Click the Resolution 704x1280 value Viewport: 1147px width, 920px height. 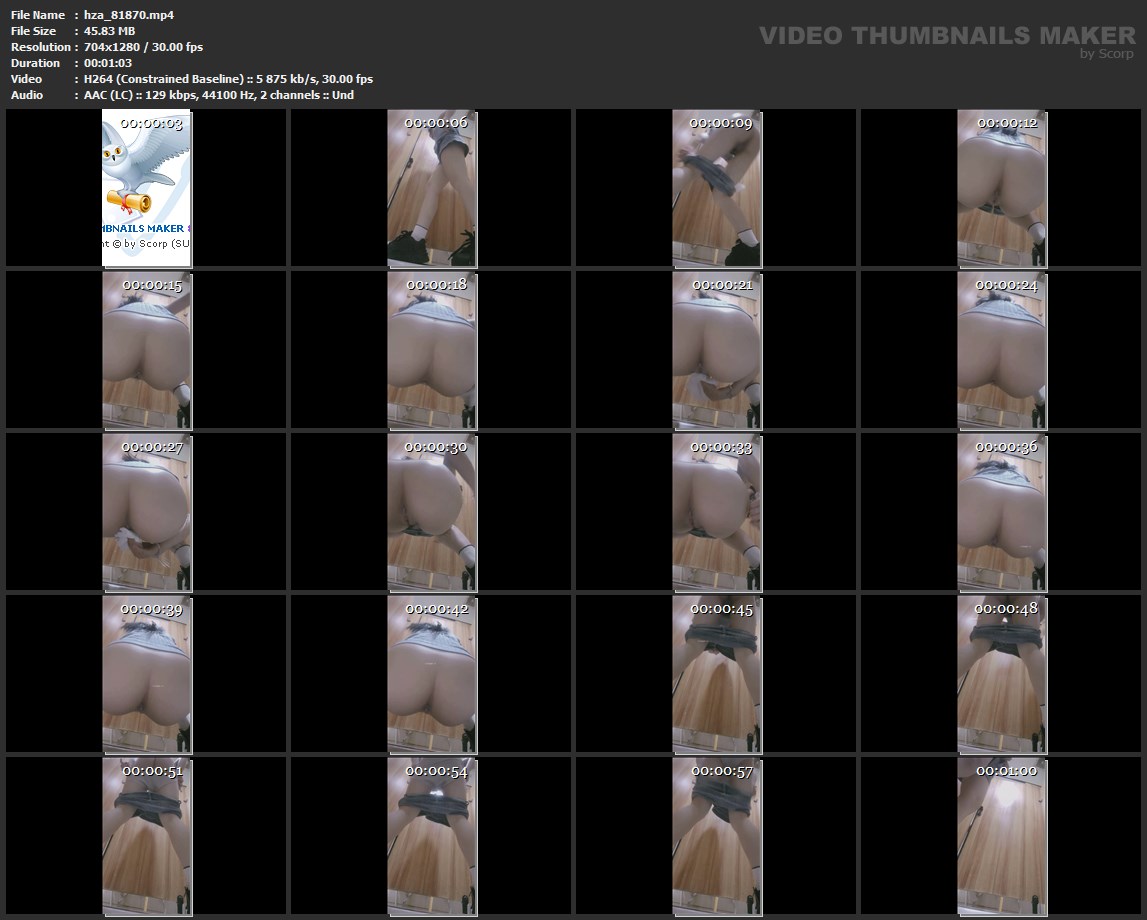pos(143,47)
